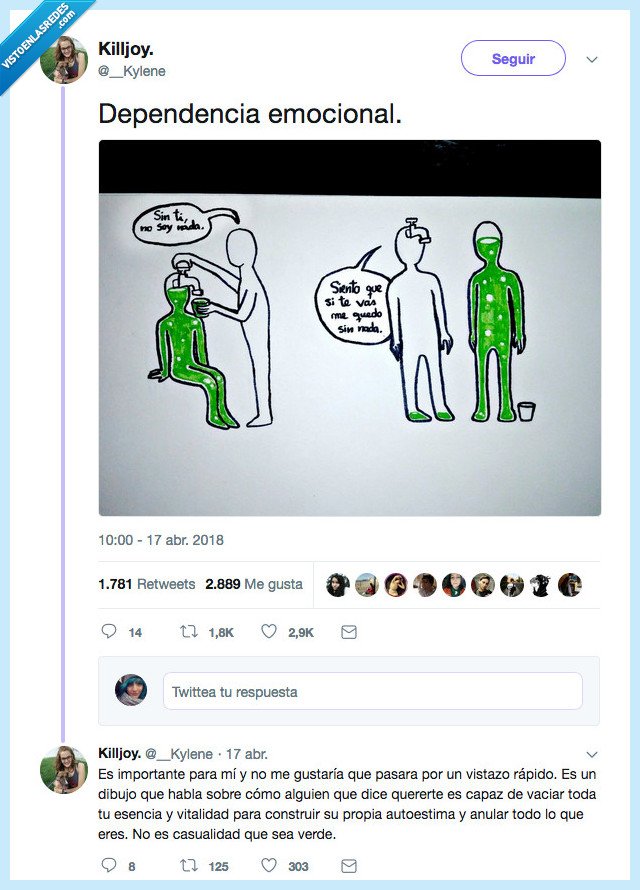Like the main tweet with 2,9K likes
Viewport: 640px width, 890px height.
pyautogui.click(x=268, y=632)
